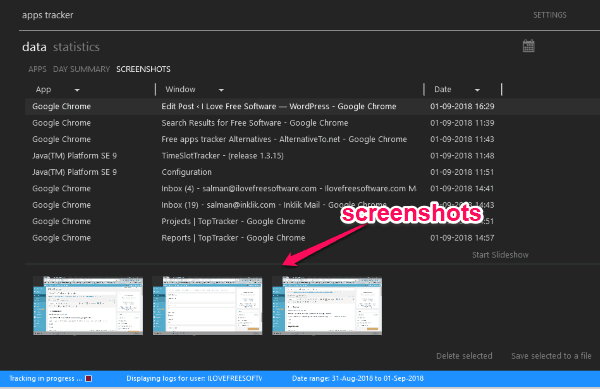Select the first screenshot thumbnail
This screenshot has height=389, width=600.
pyautogui.click(x=88, y=306)
